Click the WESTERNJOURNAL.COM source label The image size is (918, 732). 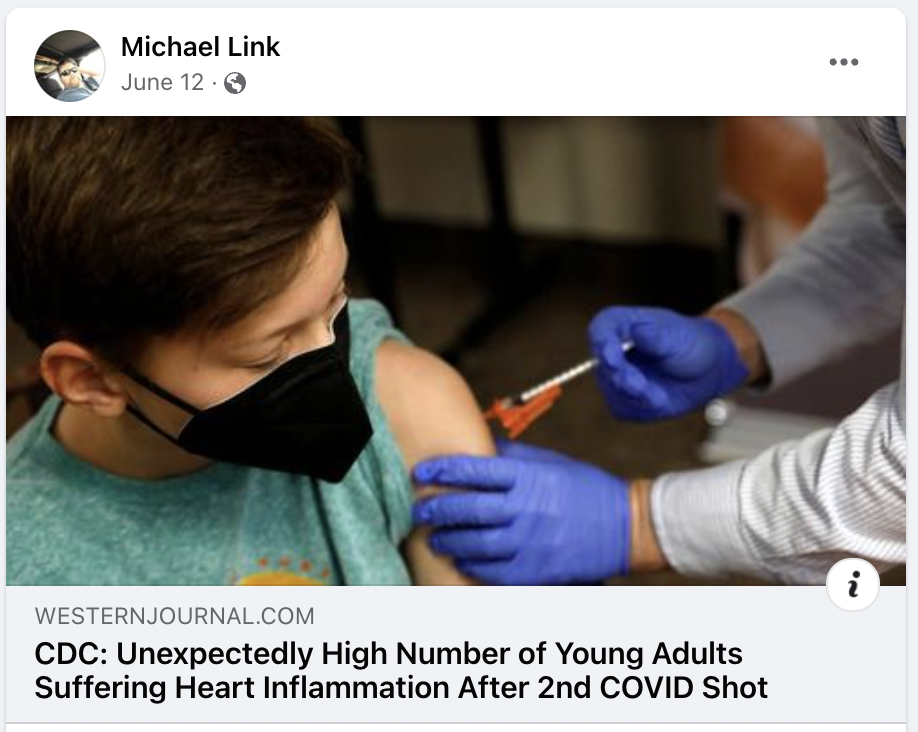point(174,616)
